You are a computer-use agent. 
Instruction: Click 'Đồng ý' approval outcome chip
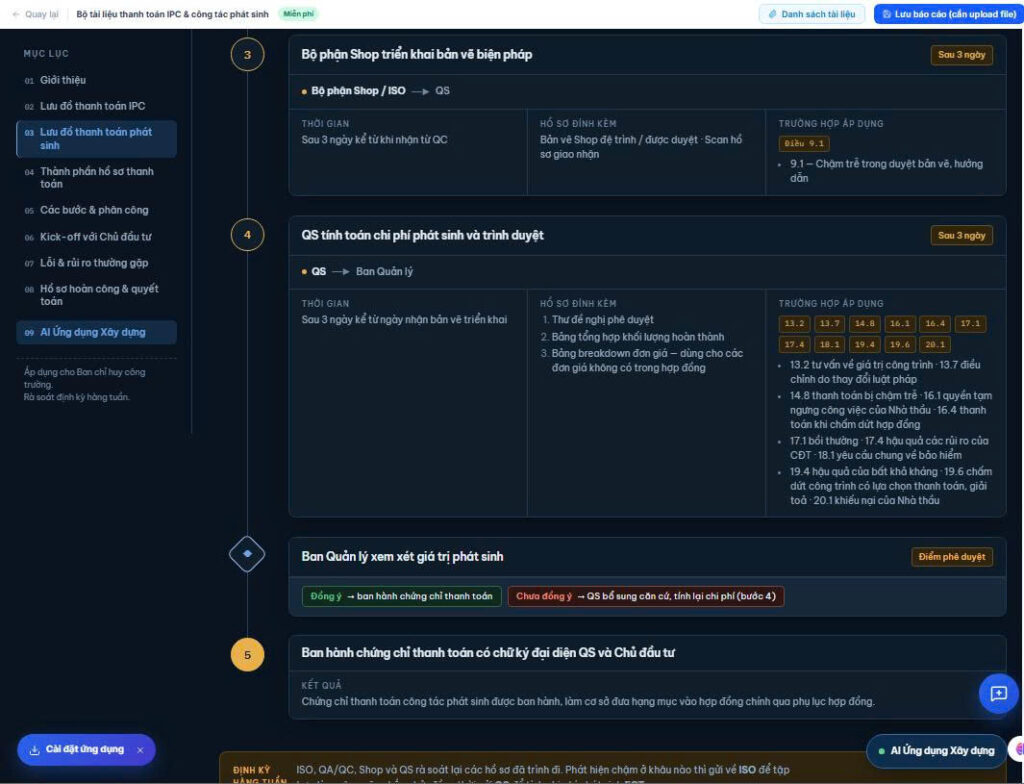(x=402, y=596)
